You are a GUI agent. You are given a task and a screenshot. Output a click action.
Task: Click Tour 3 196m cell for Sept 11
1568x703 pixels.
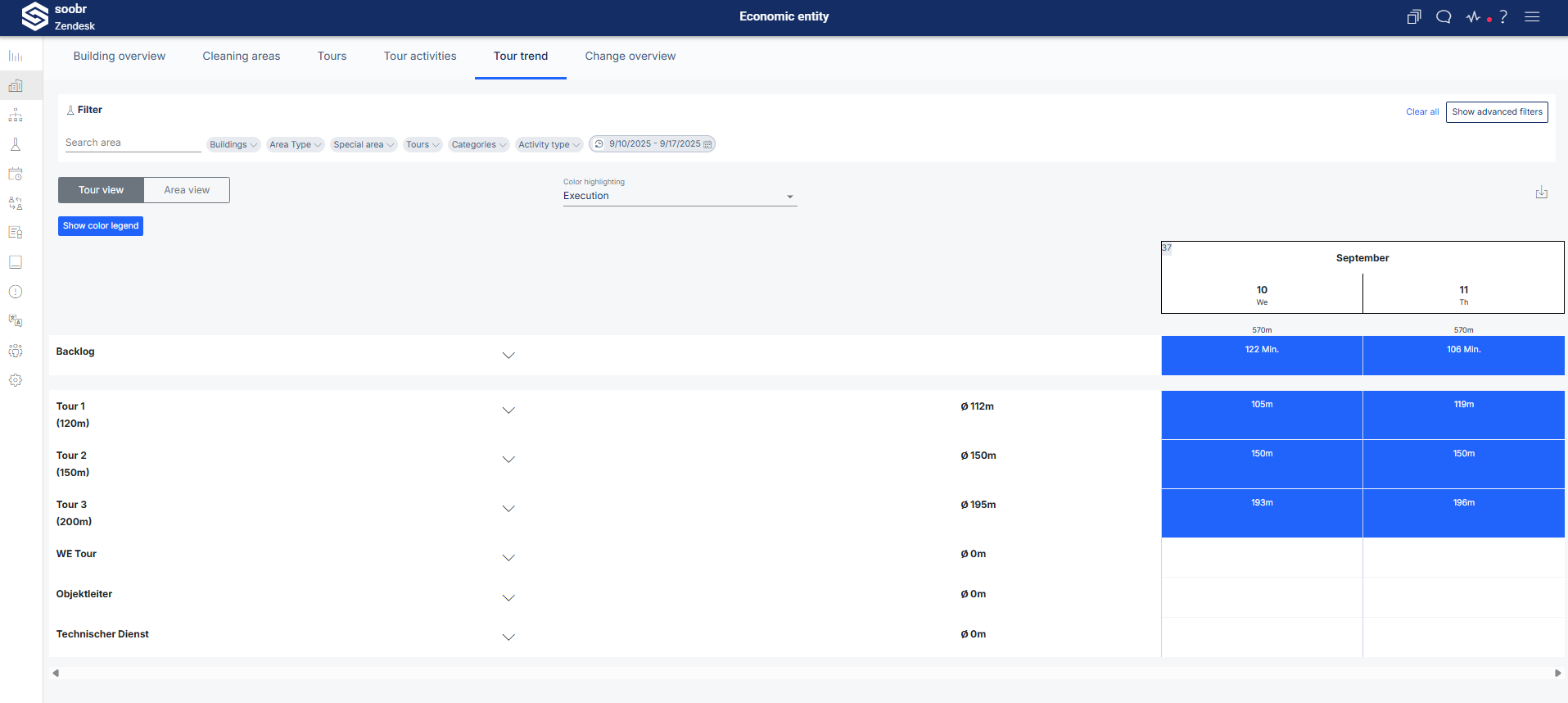[x=1464, y=513]
